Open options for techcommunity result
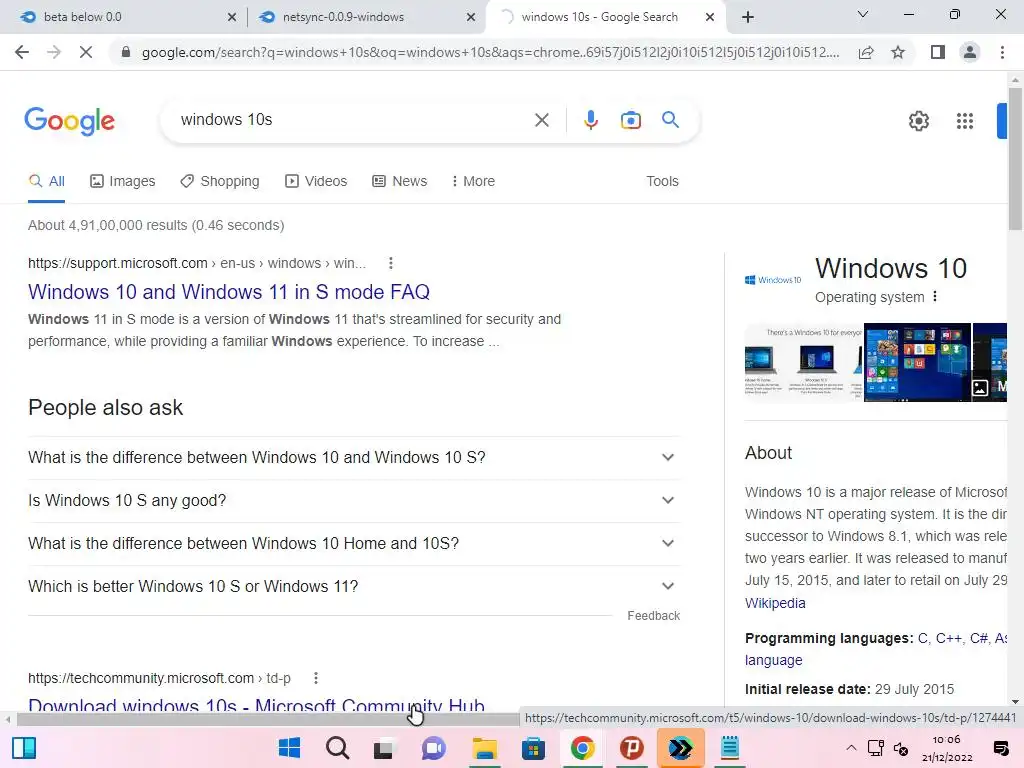 tap(315, 678)
